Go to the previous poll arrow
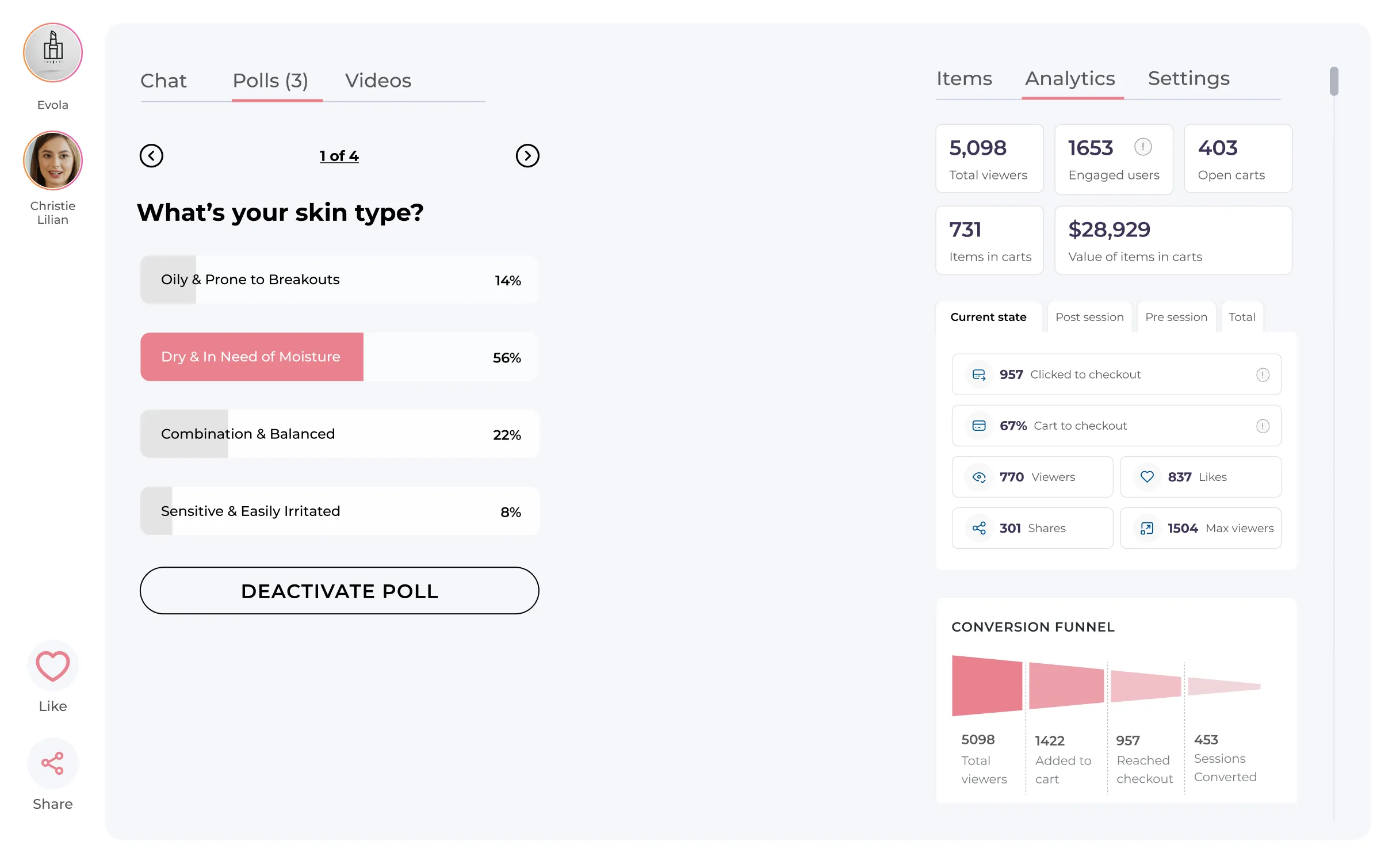This screenshot has height=868, width=1400. click(151, 156)
